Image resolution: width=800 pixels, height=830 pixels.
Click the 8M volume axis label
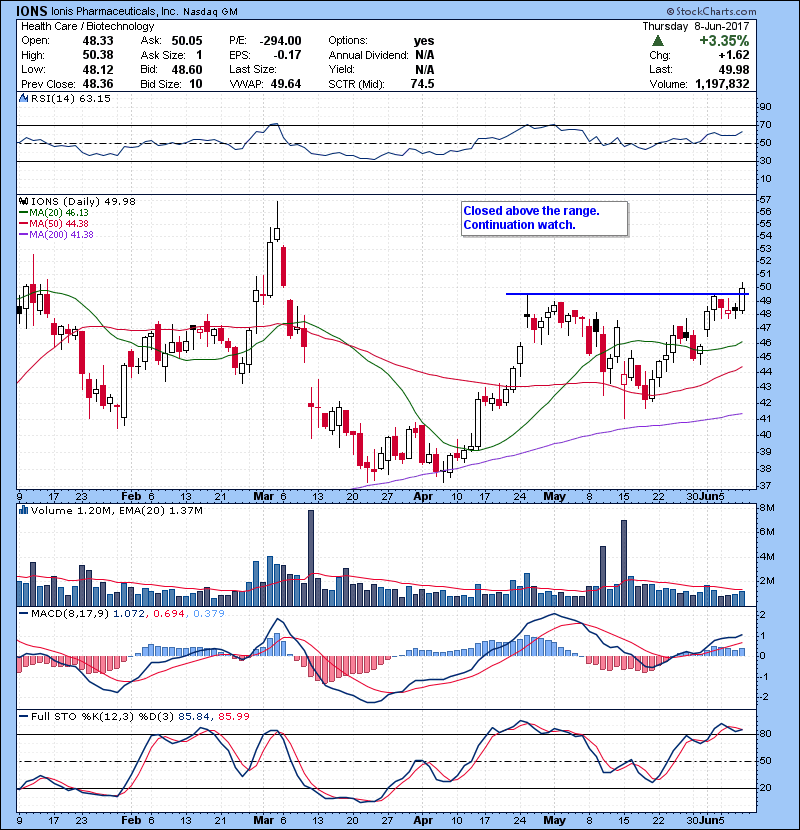(768, 508)
